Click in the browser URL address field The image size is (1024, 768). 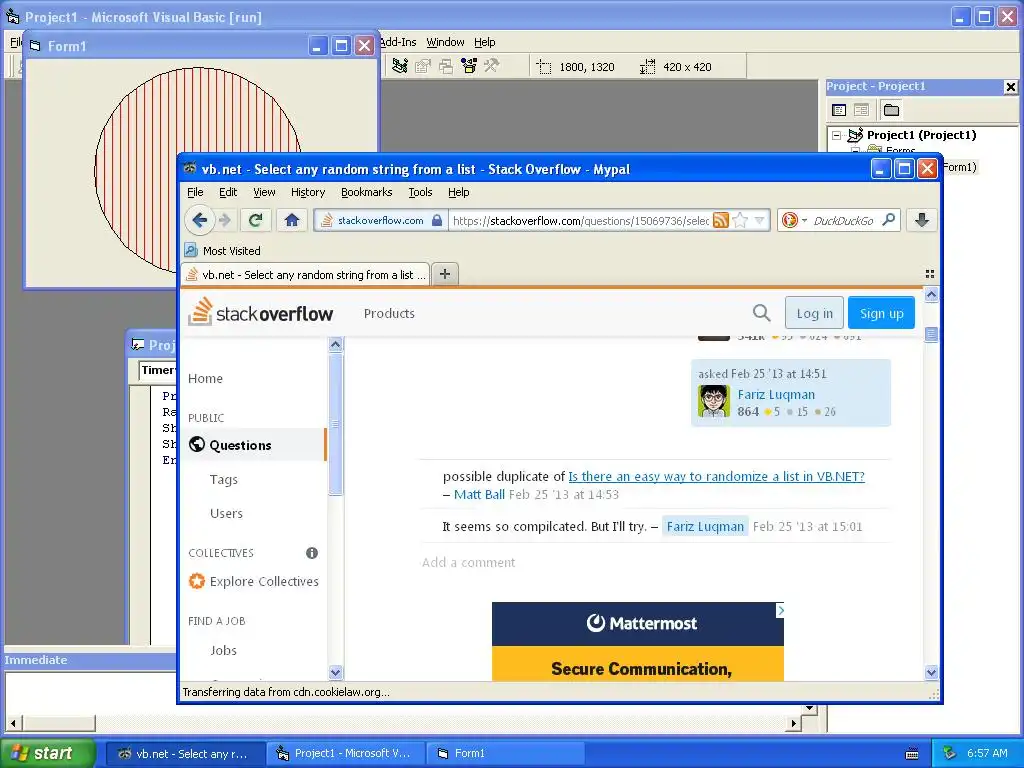pos(580,220)
